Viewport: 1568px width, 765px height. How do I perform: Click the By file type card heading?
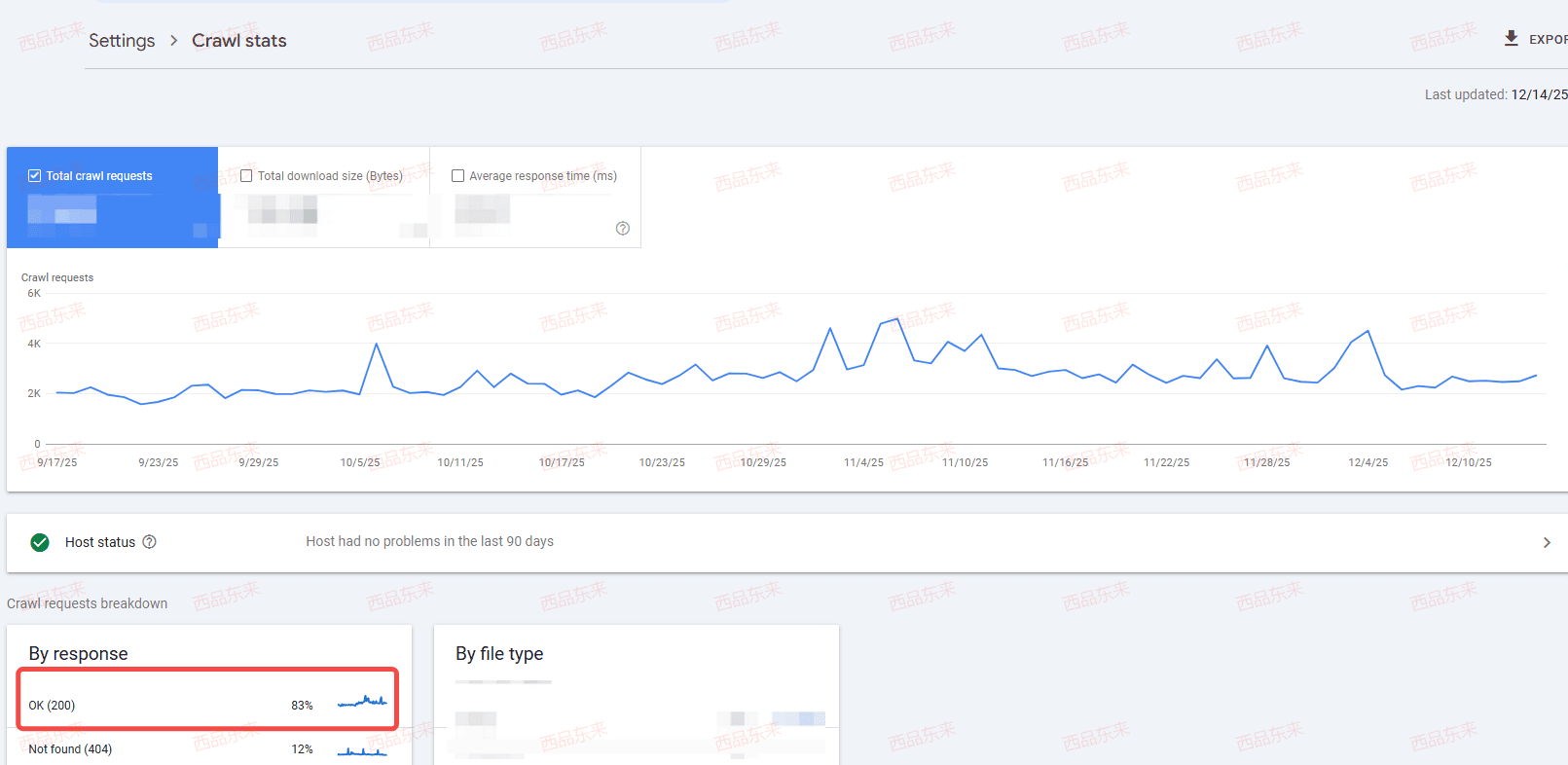pyautogui.click(x=499, y=654)
